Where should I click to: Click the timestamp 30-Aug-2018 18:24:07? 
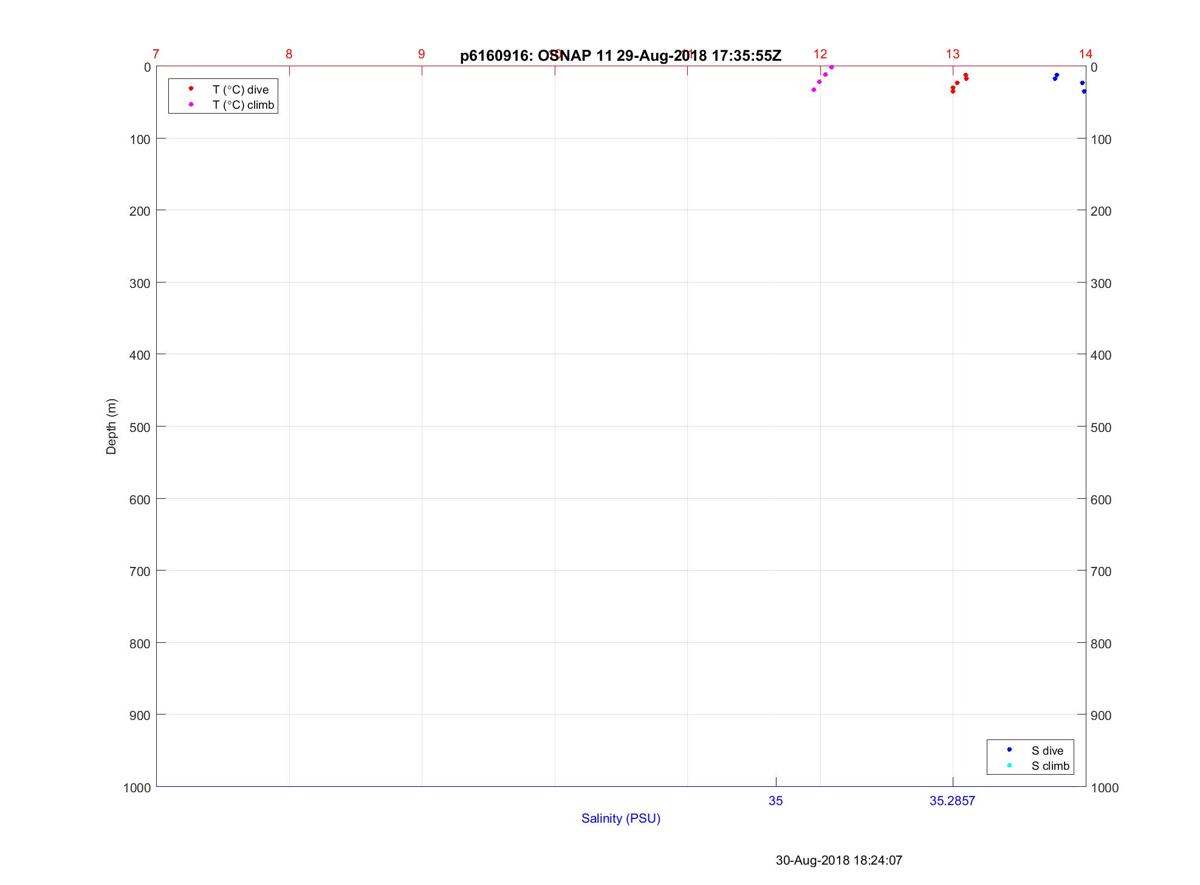click(839, 860)
